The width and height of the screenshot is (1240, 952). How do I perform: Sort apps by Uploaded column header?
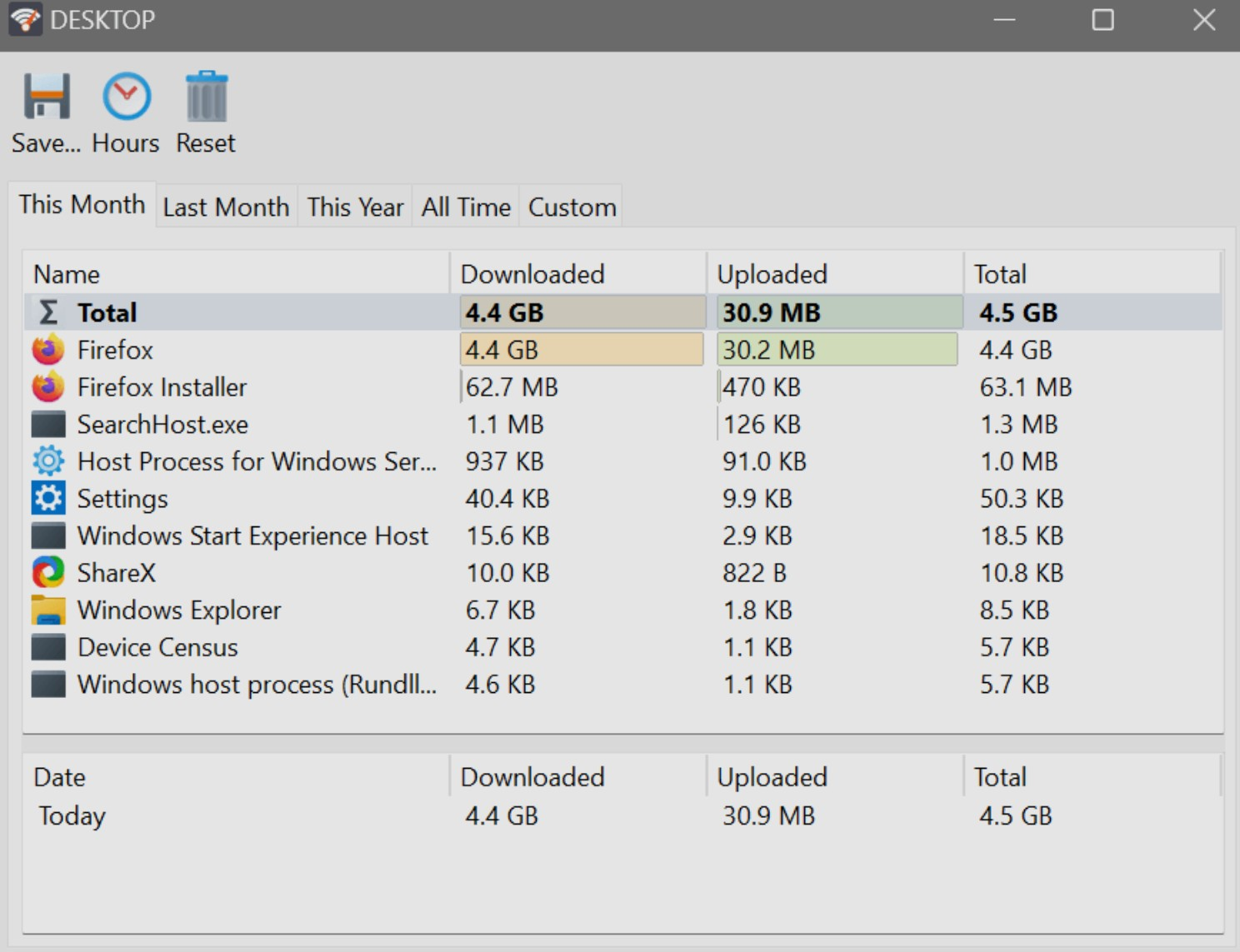(835, 273)
